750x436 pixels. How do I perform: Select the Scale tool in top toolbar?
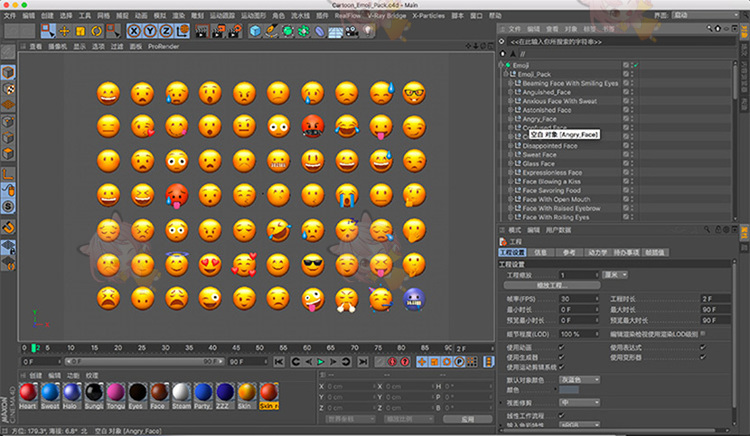[80, 32]
